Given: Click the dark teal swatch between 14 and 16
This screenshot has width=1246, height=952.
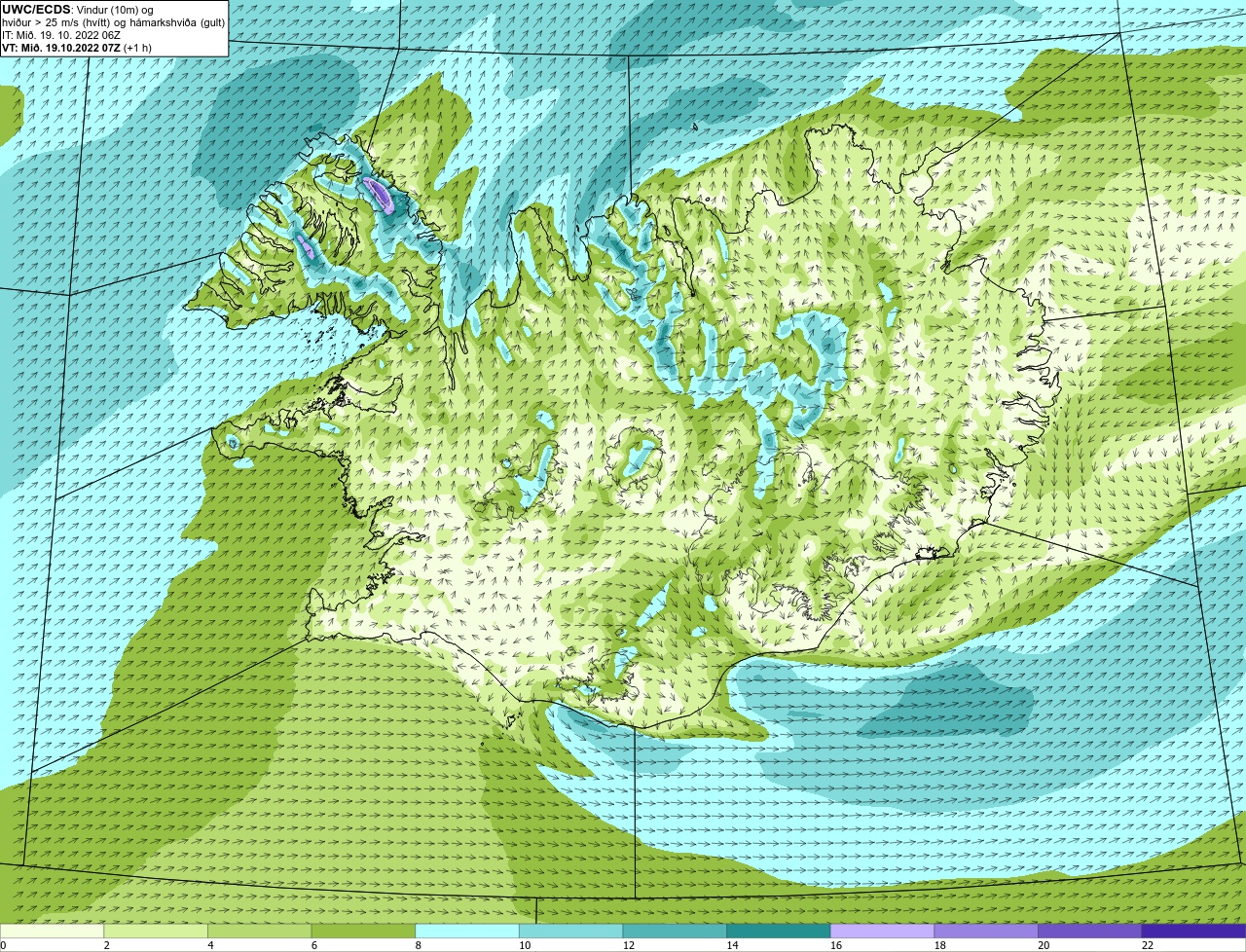Looking at the screenshot, I should tap(779, 931).
